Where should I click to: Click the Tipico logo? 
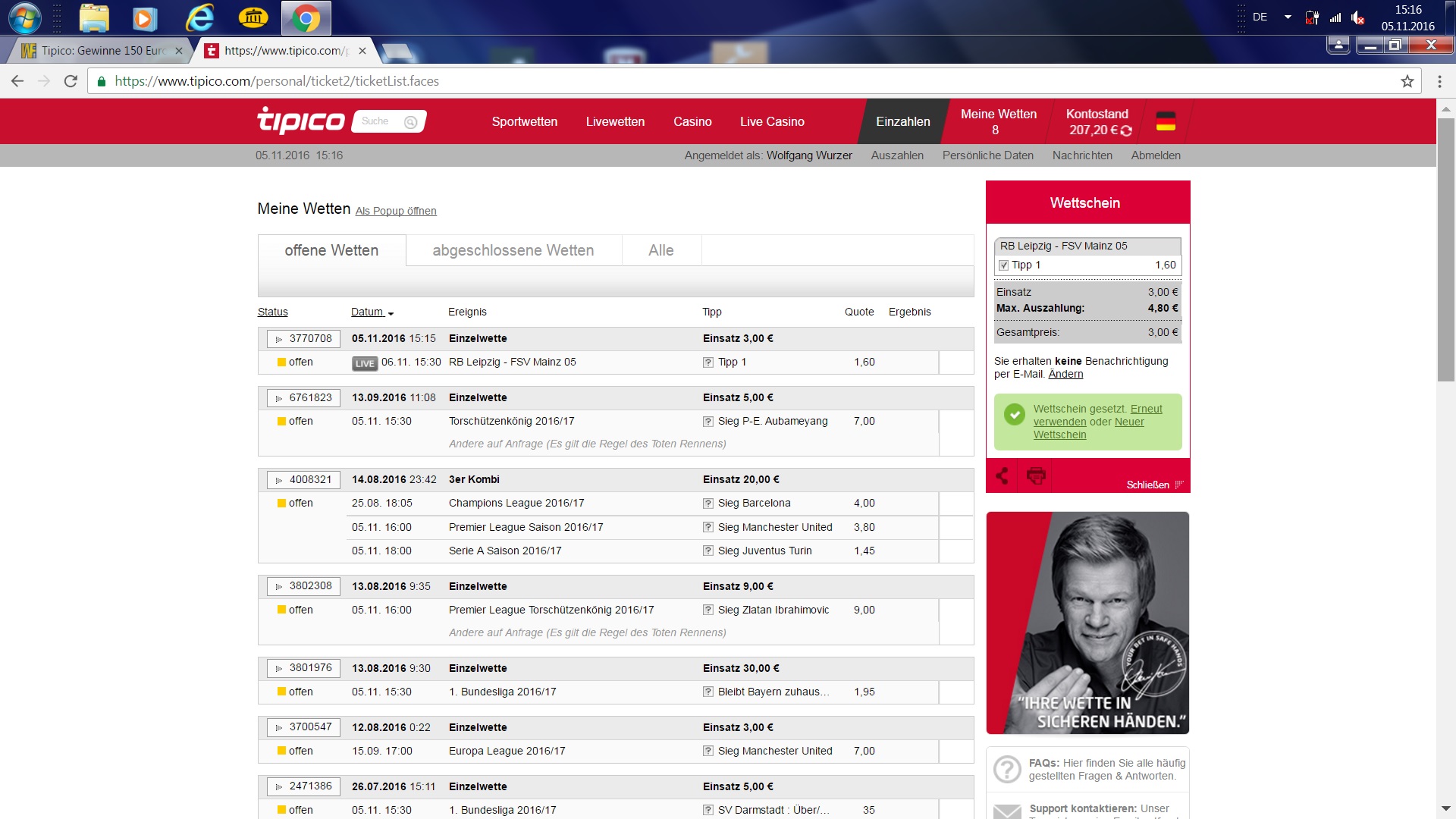(x=301, y=121)
